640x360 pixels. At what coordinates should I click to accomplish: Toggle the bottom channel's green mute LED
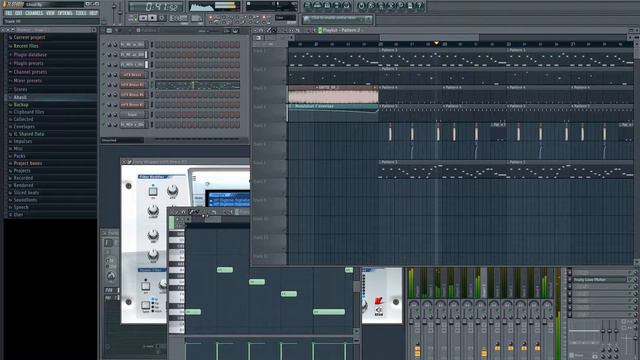tap(104, 125)
